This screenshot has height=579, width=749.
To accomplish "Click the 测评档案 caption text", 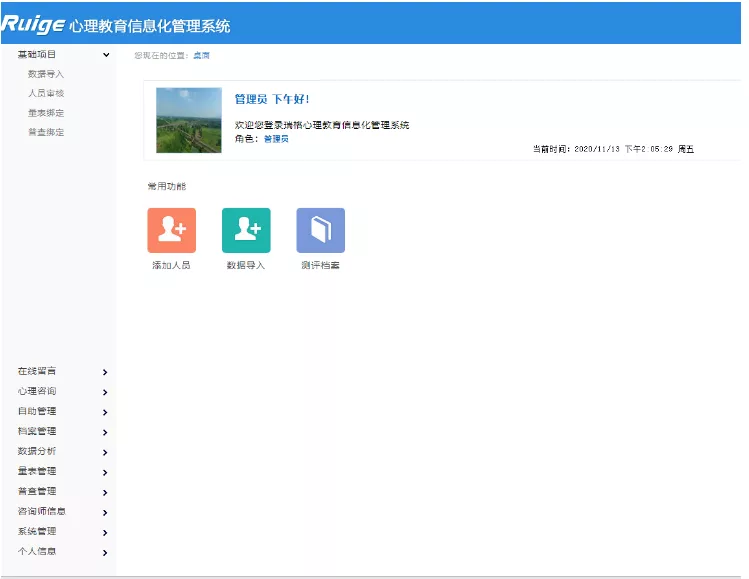I will click(320, 266).
